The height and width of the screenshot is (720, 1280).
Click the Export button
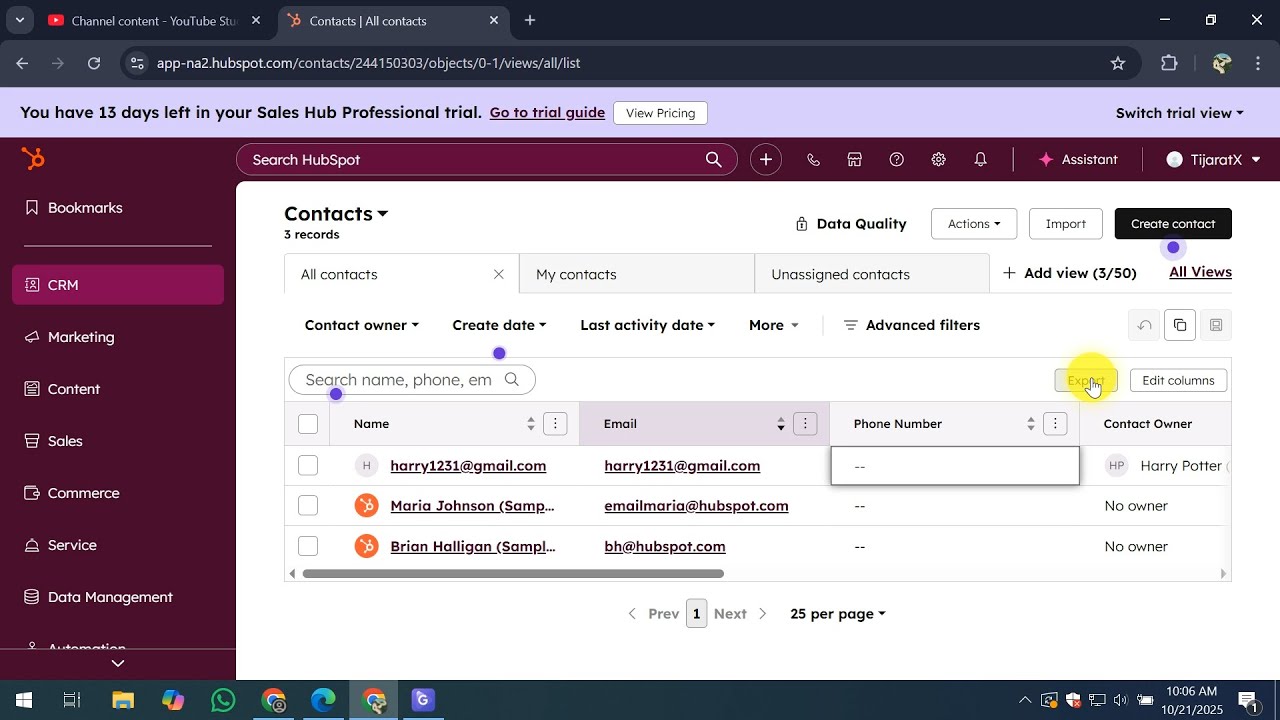click(x=1086, y=380)
